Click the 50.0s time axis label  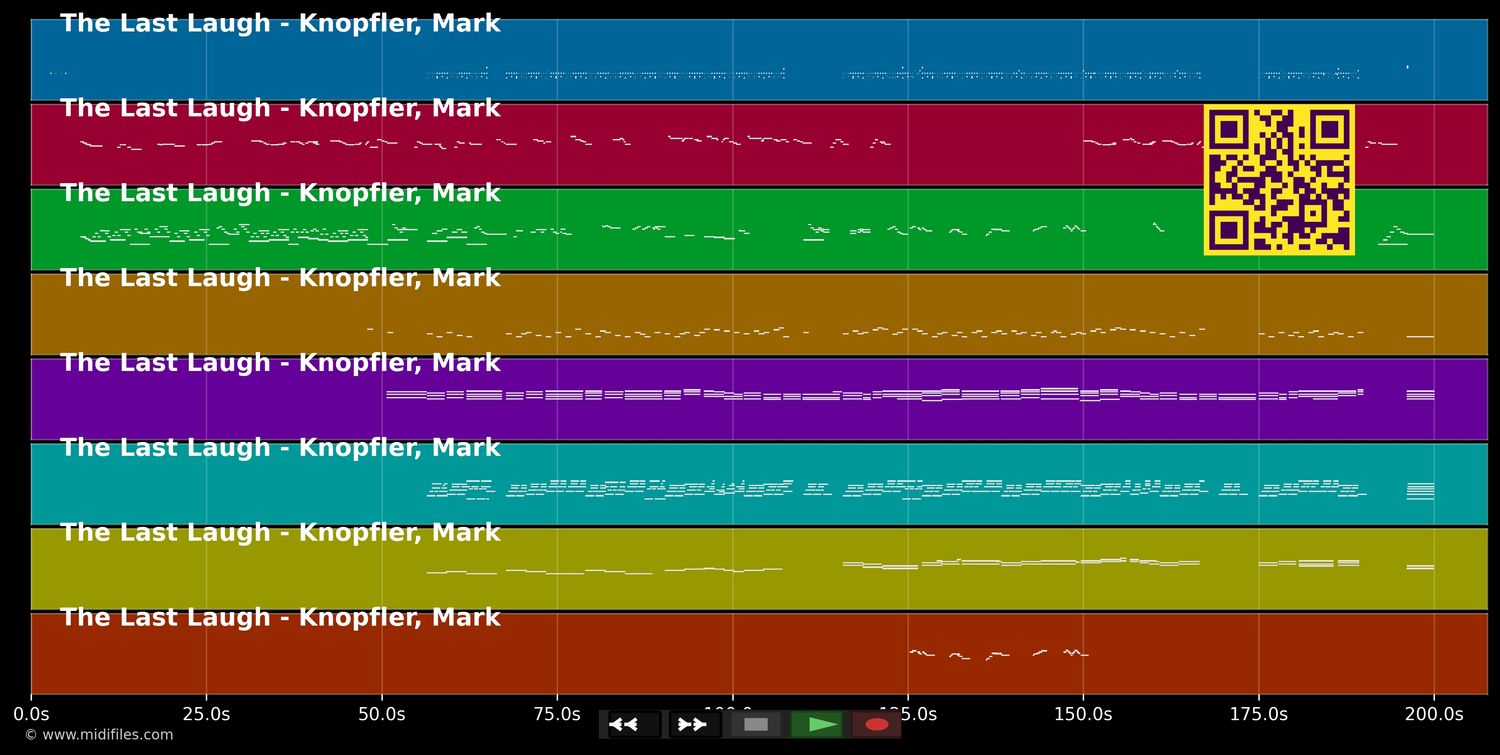pyautogui.click(x=382, y=714)
